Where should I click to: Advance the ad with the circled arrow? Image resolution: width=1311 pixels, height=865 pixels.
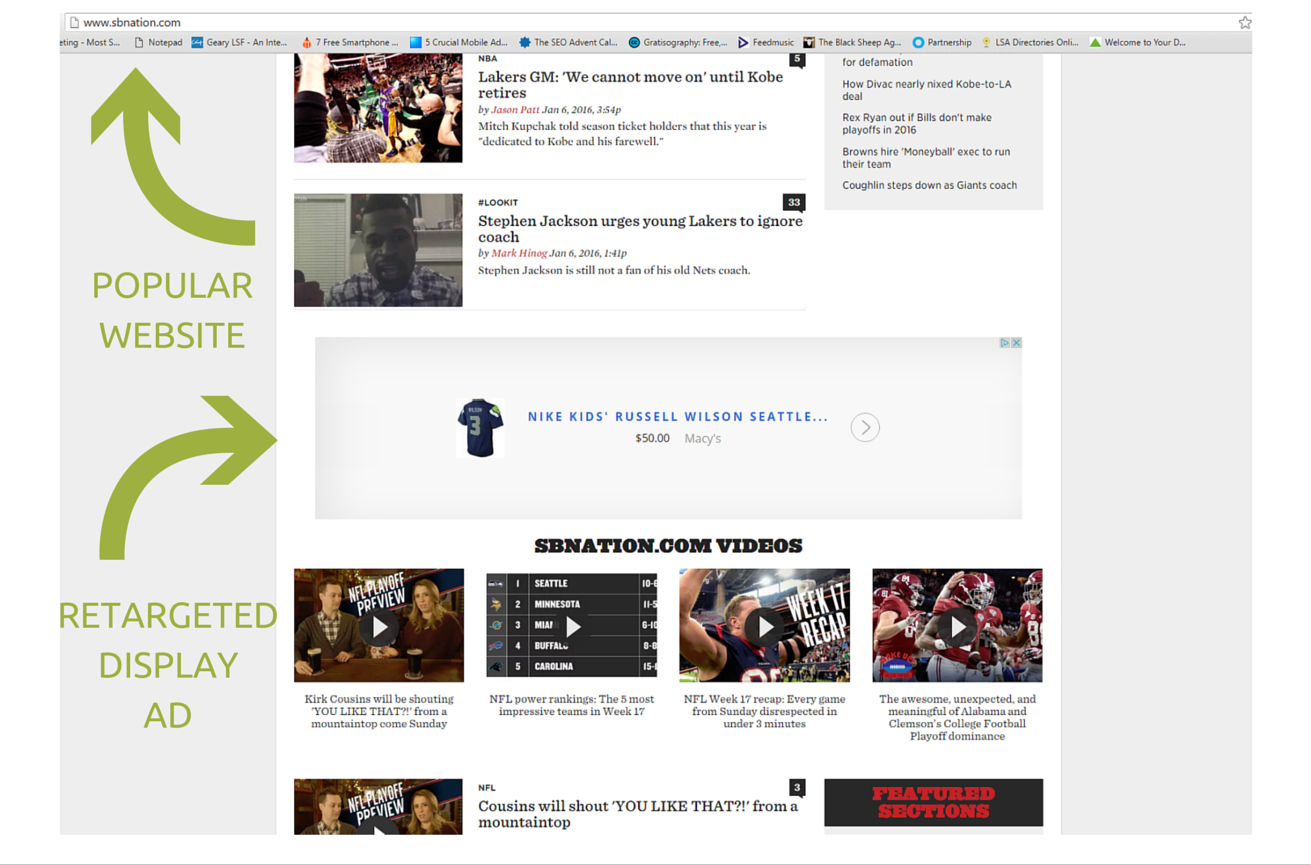click(865, 427)
